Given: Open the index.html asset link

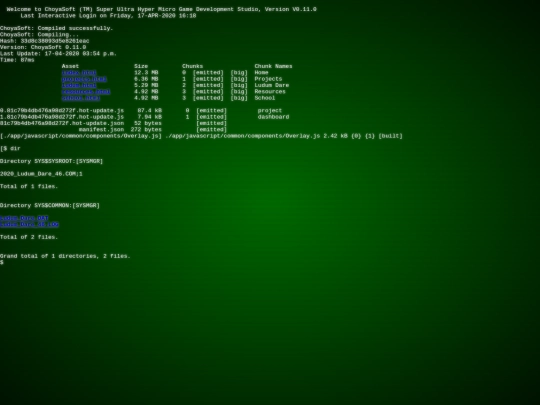Looking at the screenshot, I should tap(79, 73).
